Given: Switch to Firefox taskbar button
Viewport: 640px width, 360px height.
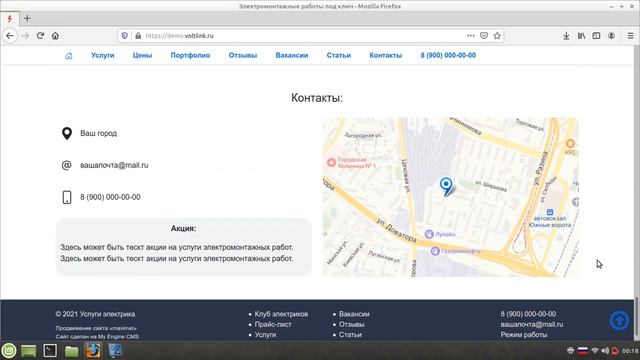Looking at the screenshot, I should point(93,351).
